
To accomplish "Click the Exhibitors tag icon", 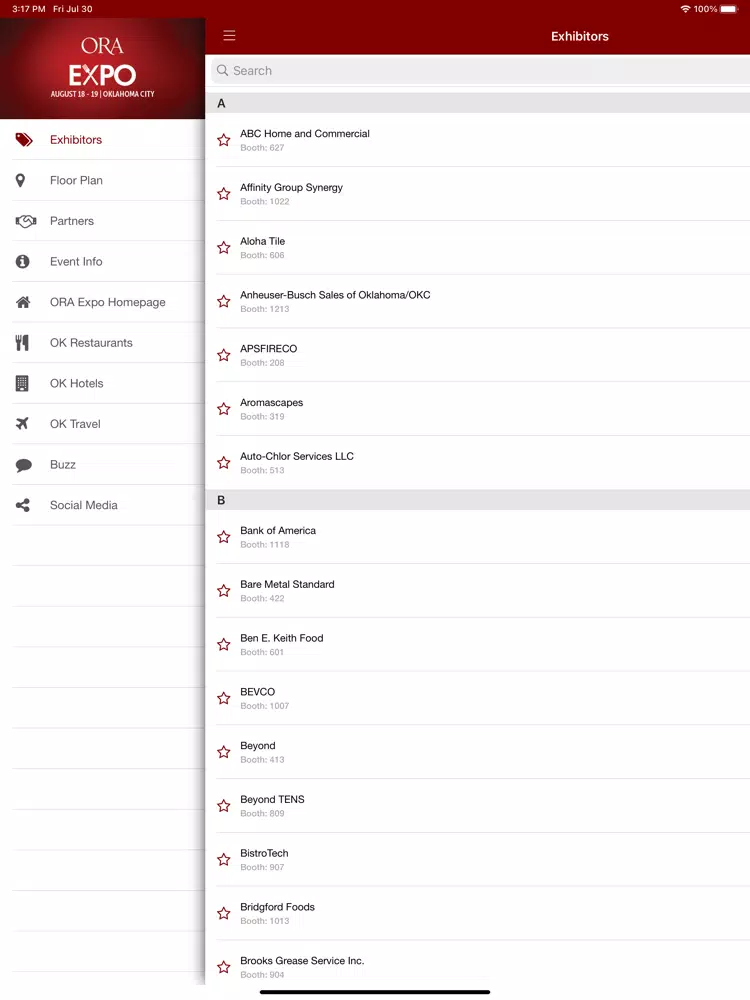I will (24, 140).
